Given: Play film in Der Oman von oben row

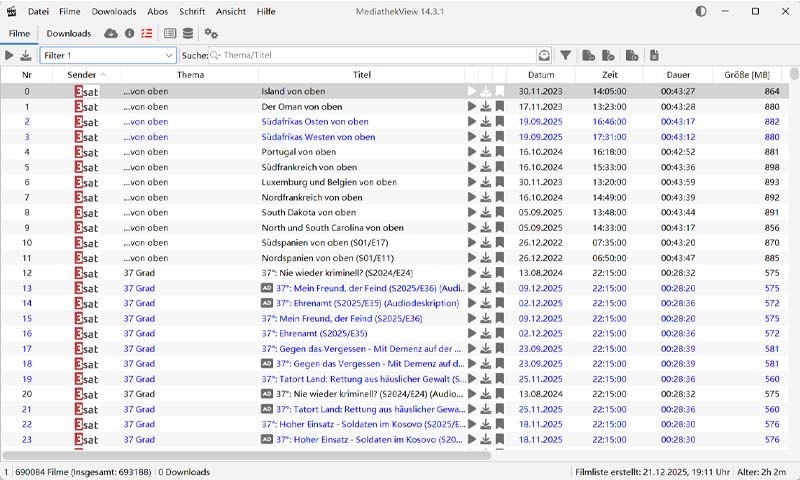Looking at the screenshot, I should [x=471, y=107].
